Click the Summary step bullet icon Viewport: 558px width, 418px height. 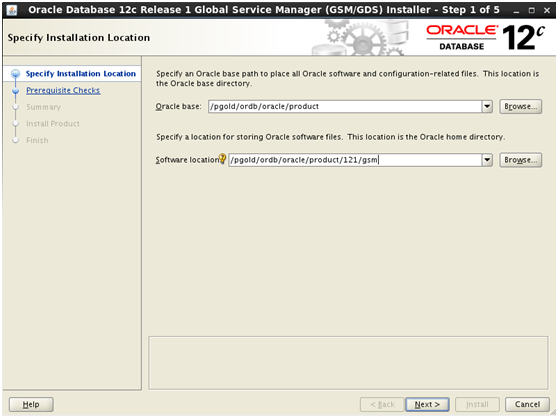coord(16,107)
